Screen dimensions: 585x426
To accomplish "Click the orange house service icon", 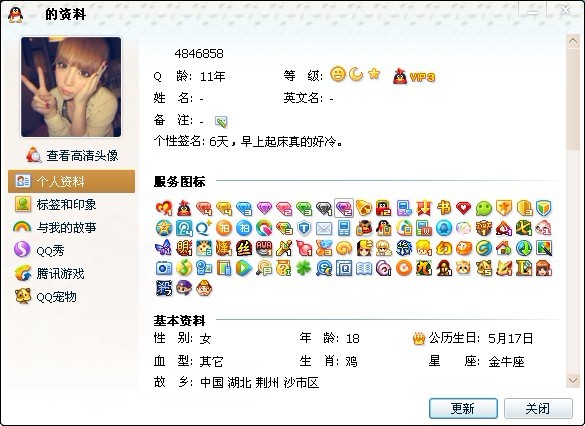I will tap(504, 248).
